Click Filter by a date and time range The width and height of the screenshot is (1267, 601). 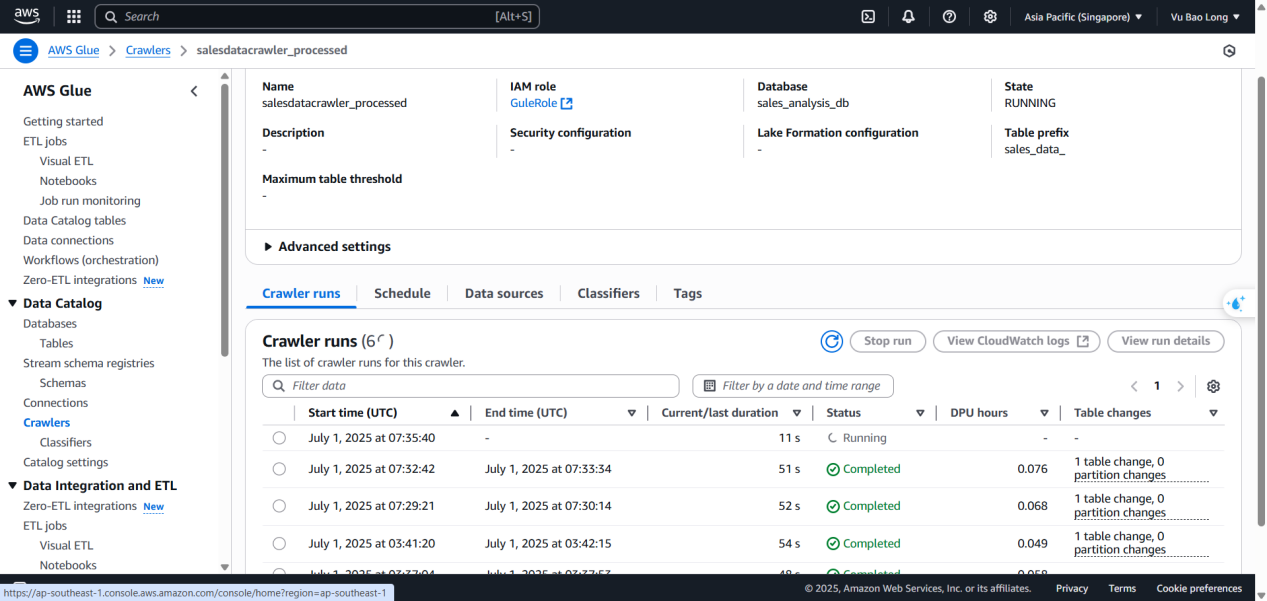click(x=793, y=386)
